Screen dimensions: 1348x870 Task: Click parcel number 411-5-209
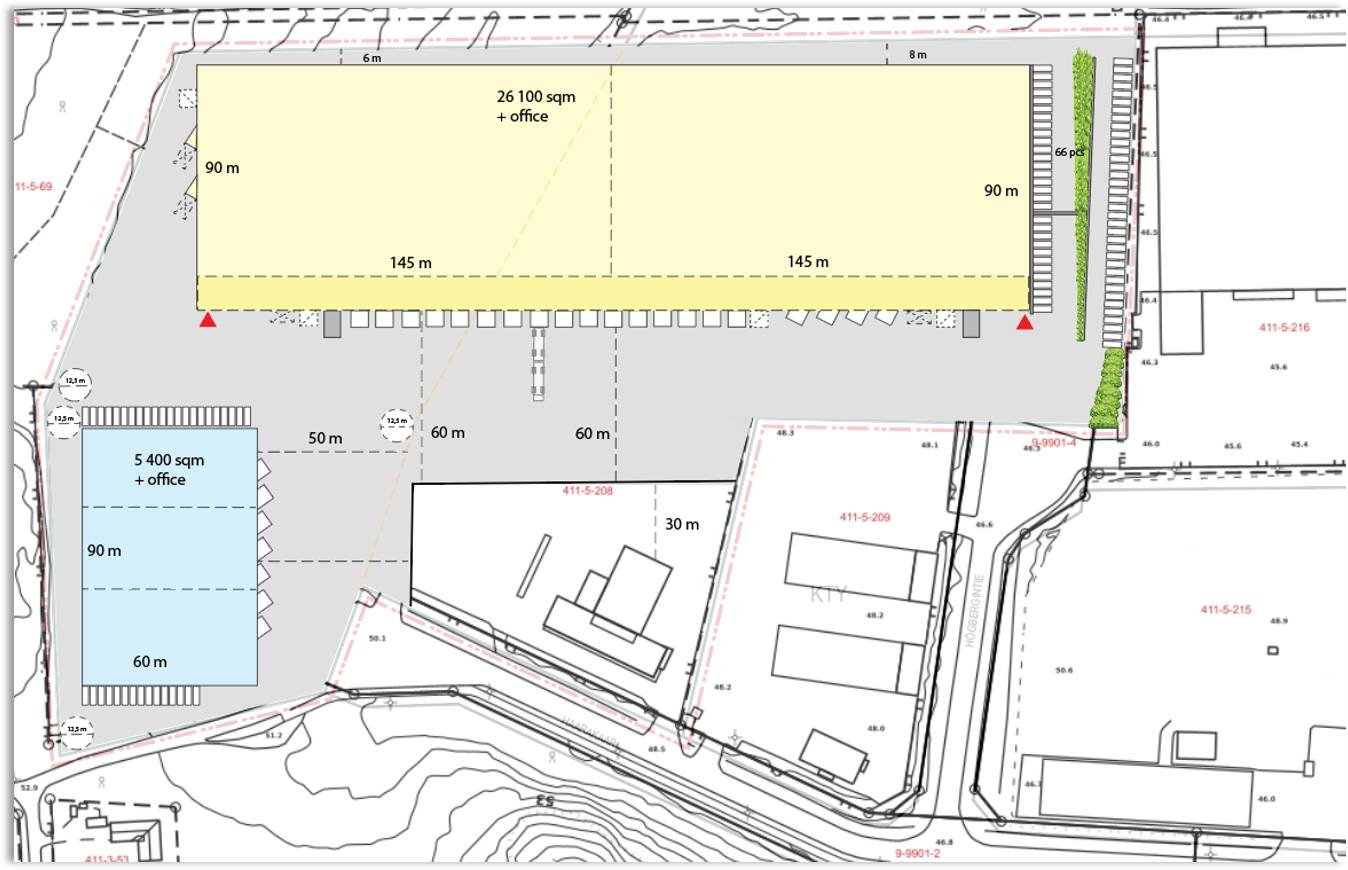coord(864,517)
